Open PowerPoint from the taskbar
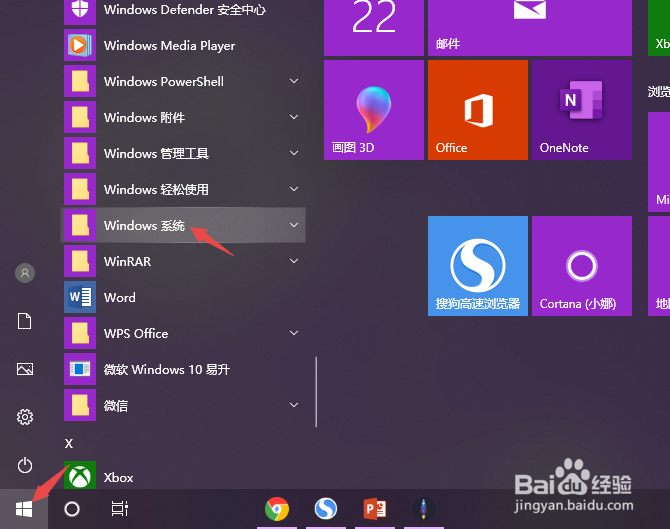 pos(375,509)
